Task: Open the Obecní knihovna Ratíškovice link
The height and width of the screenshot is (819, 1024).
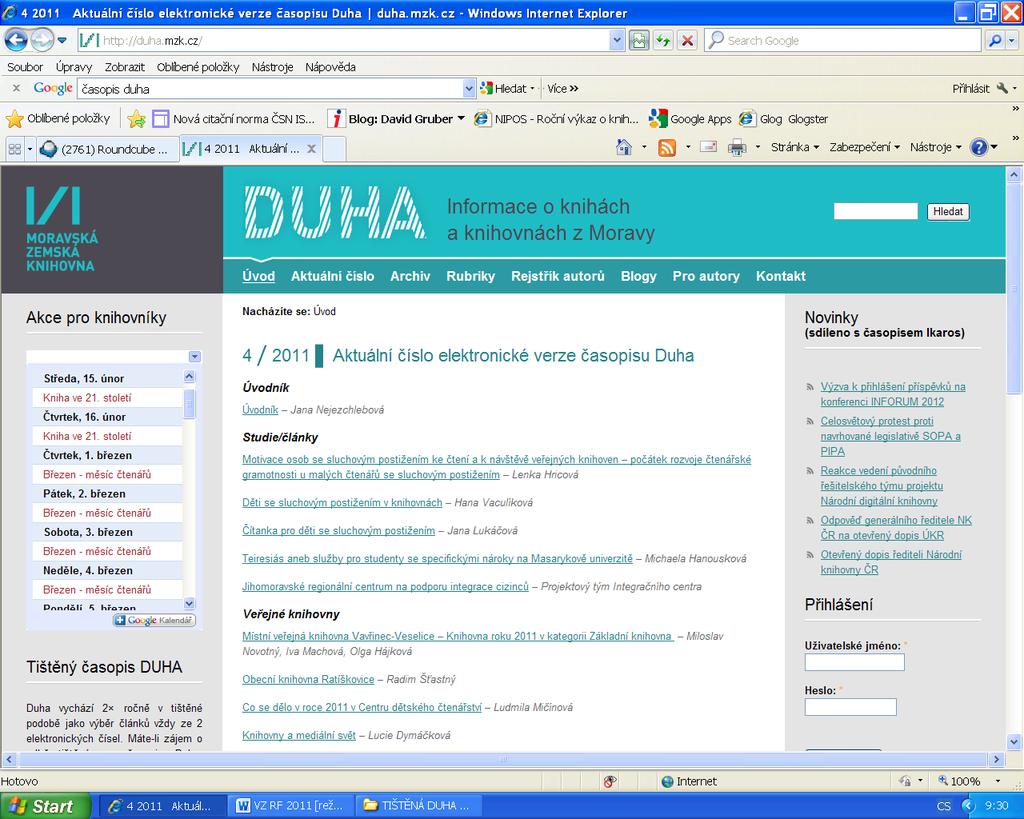Action: coord(308,680)
